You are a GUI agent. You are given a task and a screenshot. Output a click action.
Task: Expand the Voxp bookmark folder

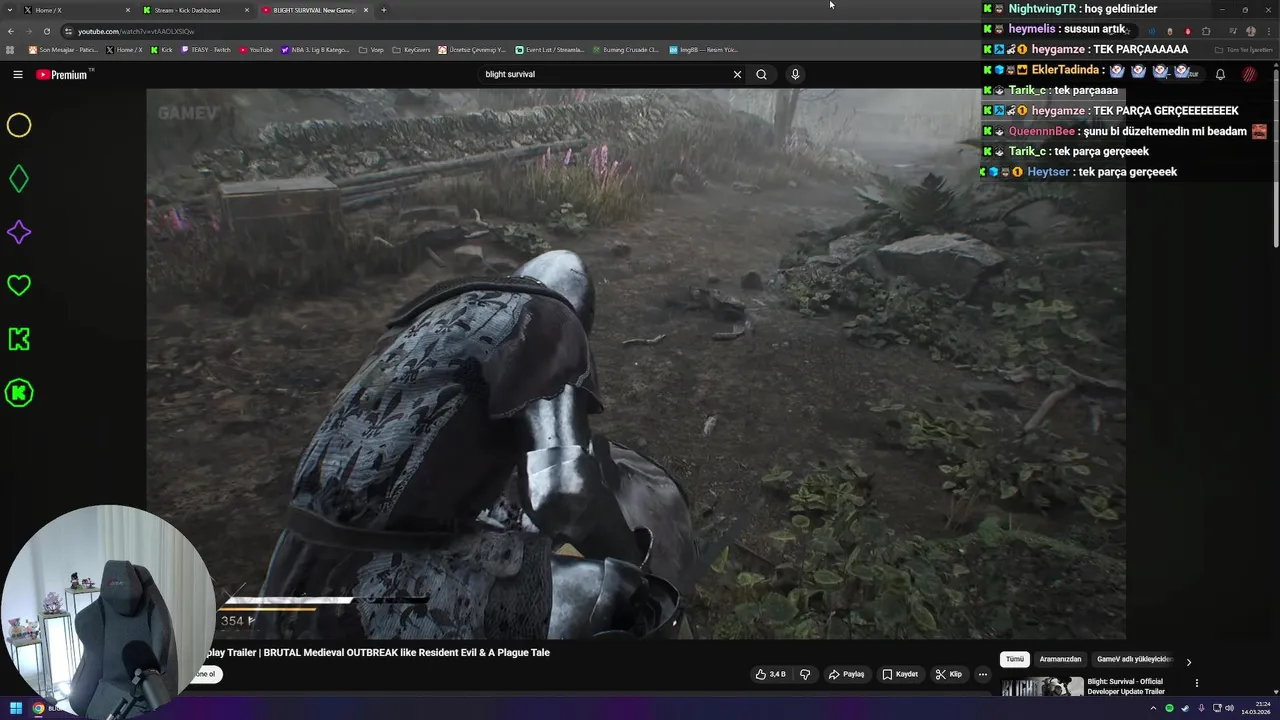click(372, 49)
